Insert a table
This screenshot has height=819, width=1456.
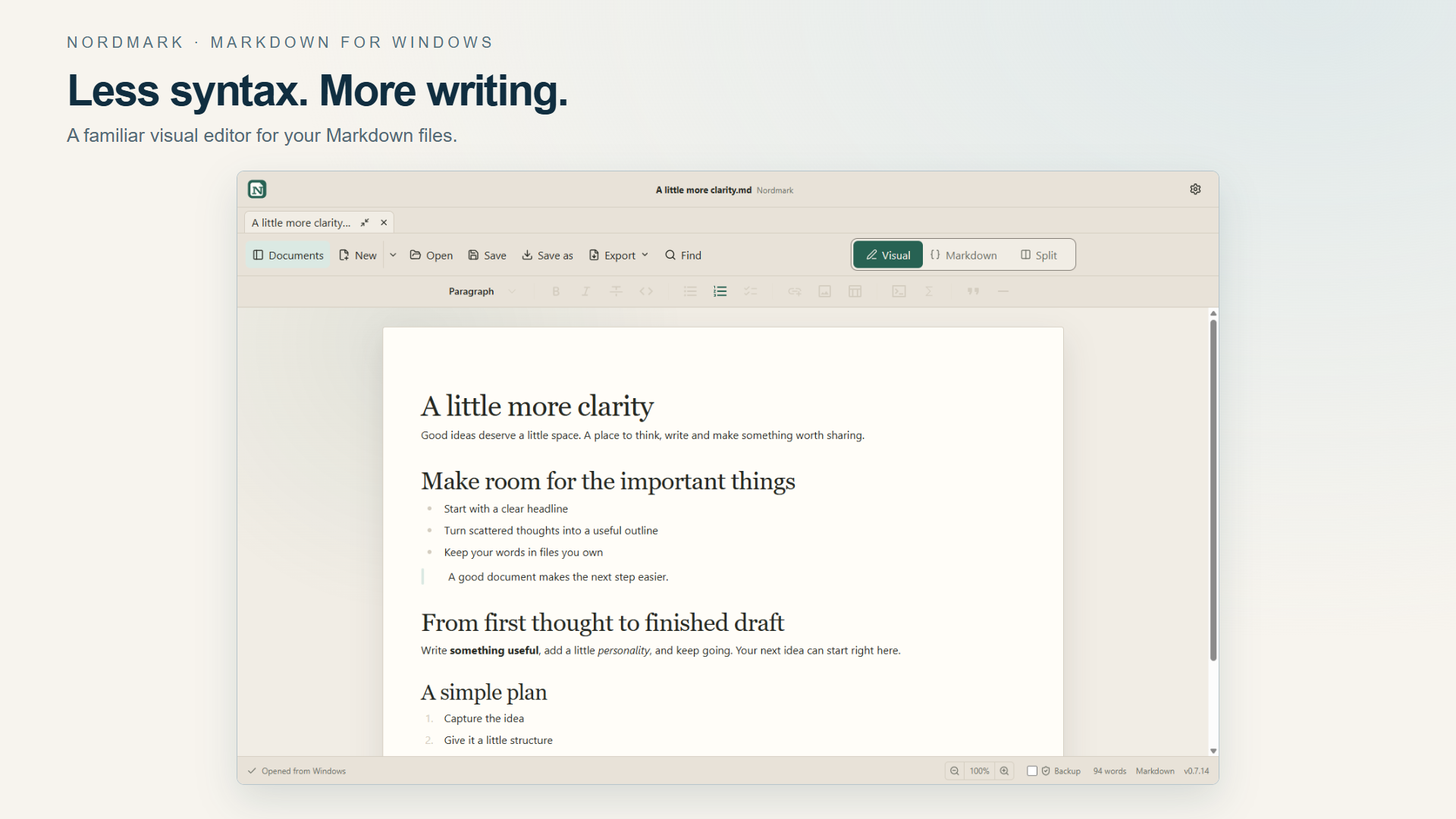tap(855, 292)
